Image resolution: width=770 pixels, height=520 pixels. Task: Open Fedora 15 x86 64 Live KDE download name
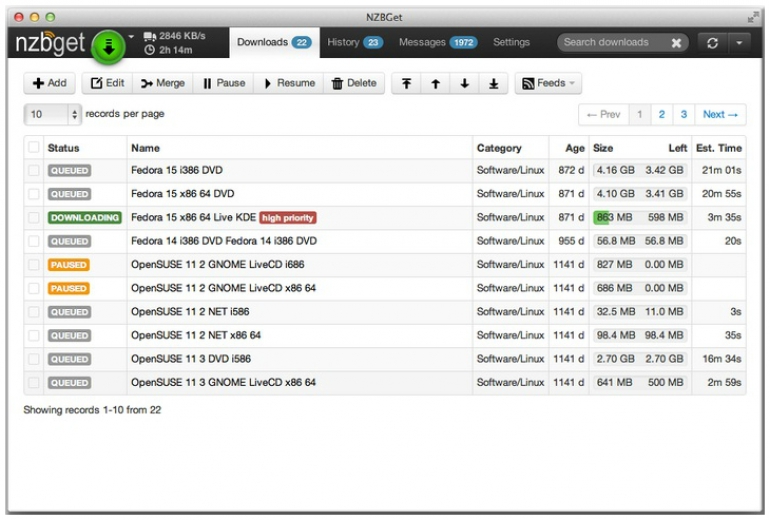pyautogui.click(x=193, y=218)
